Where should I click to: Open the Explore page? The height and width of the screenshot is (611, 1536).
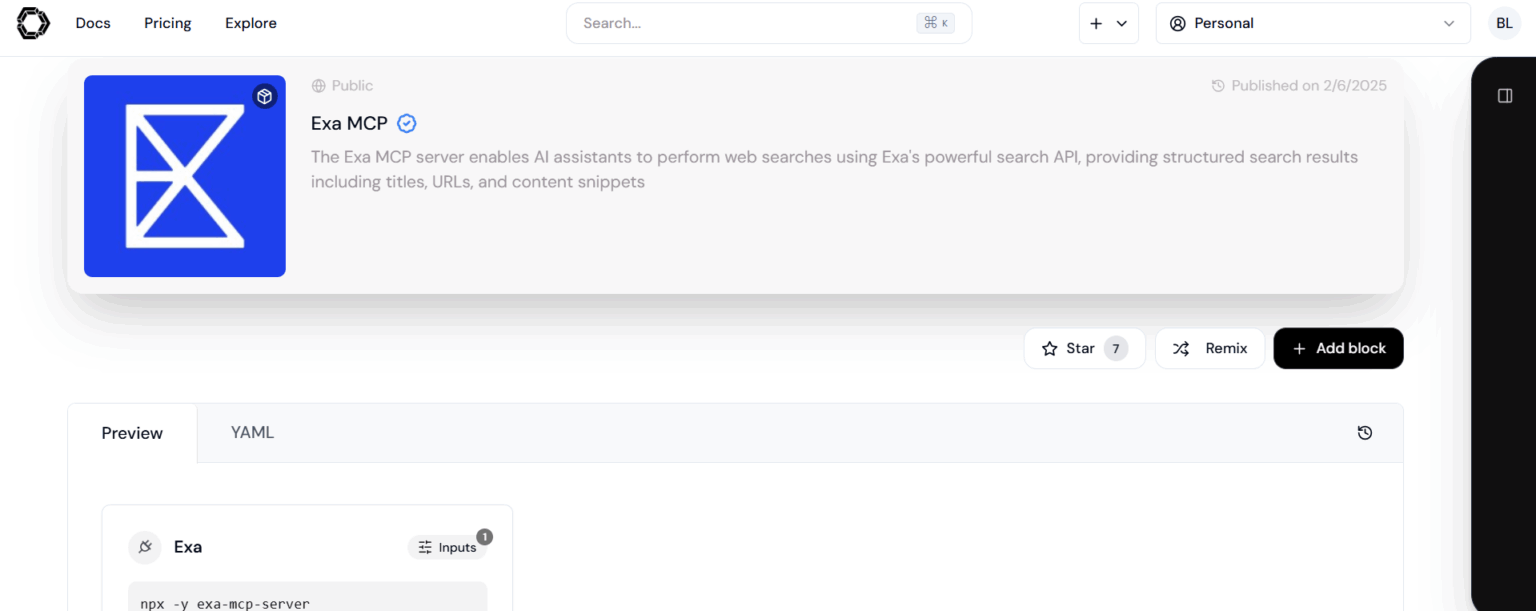251,23
